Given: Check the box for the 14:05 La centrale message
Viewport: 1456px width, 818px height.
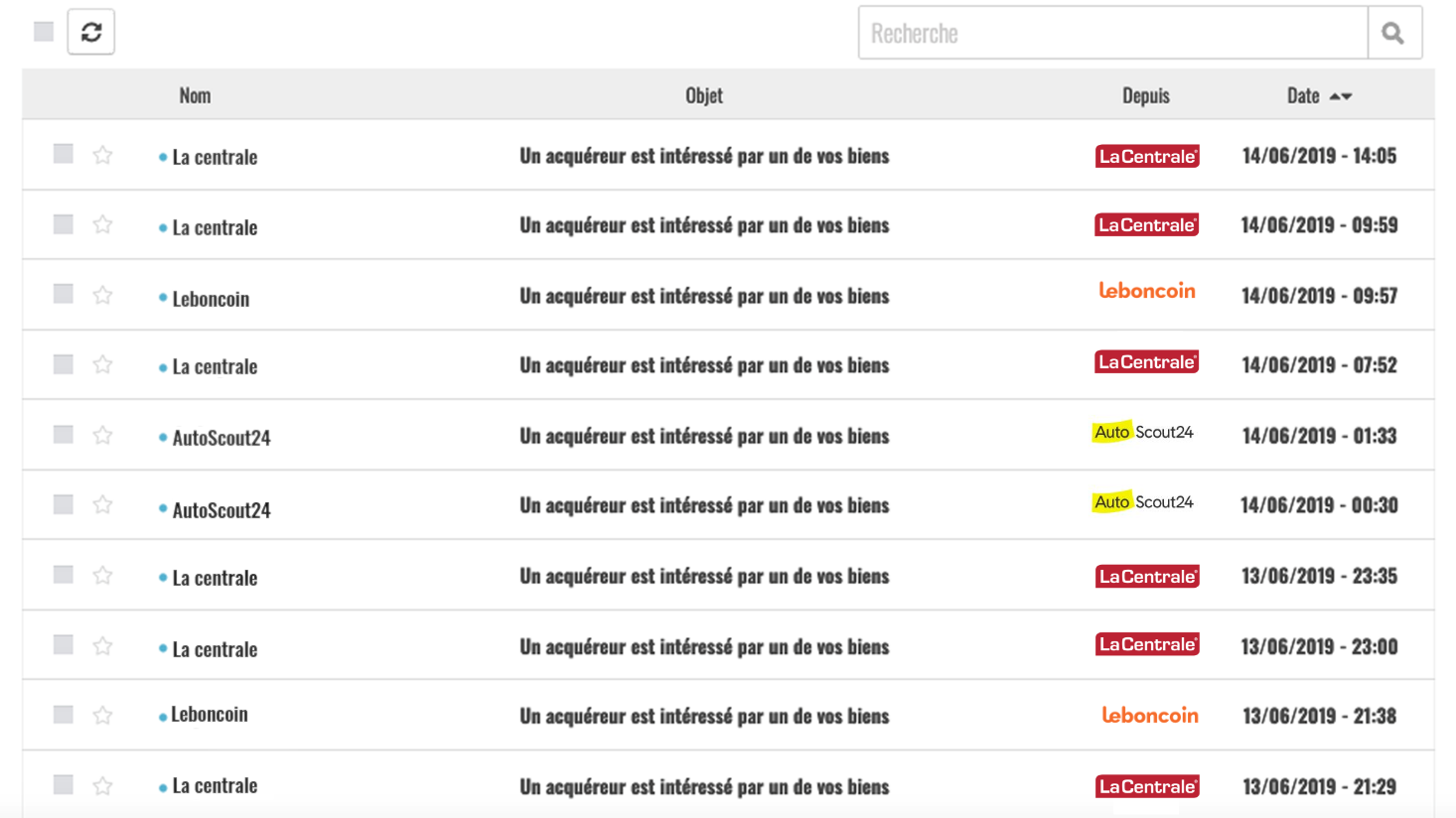Looking at the screenshot, I should click(64, 154).
